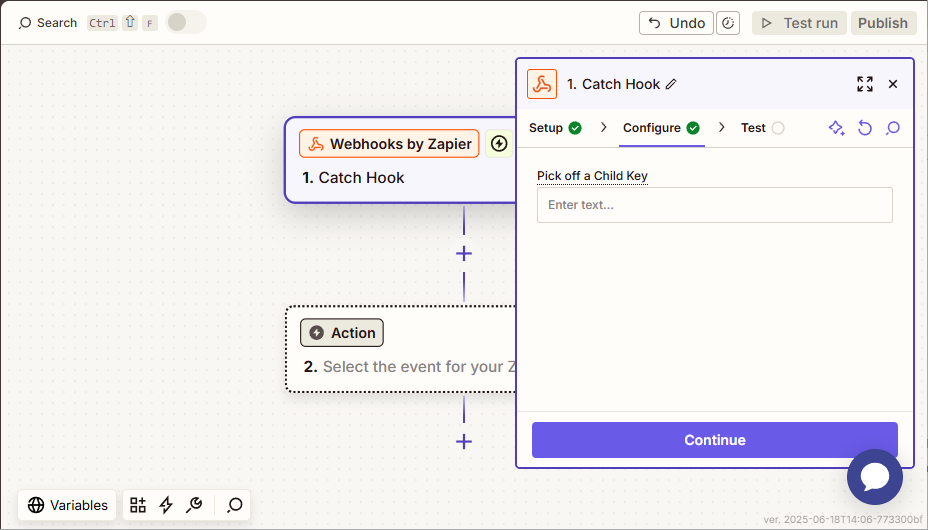928x530 pixels.
Task: Add a step below Catch Hook
Action: (464, 254)
